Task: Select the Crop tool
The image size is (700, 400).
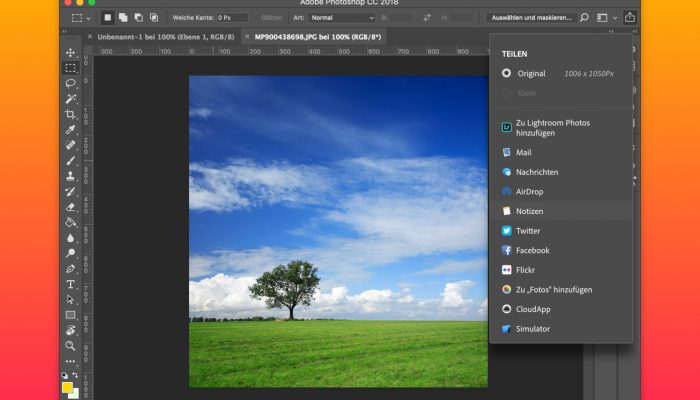Action: point(71,114)
